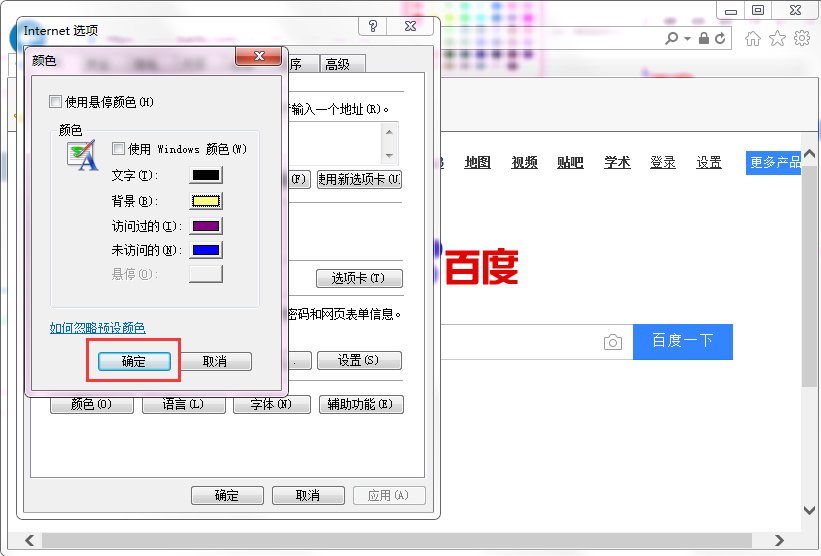Screen dimensions: 821x556
Task: Click the 设置(S) button
Action: pyautogui.click(x=359, y=360)
